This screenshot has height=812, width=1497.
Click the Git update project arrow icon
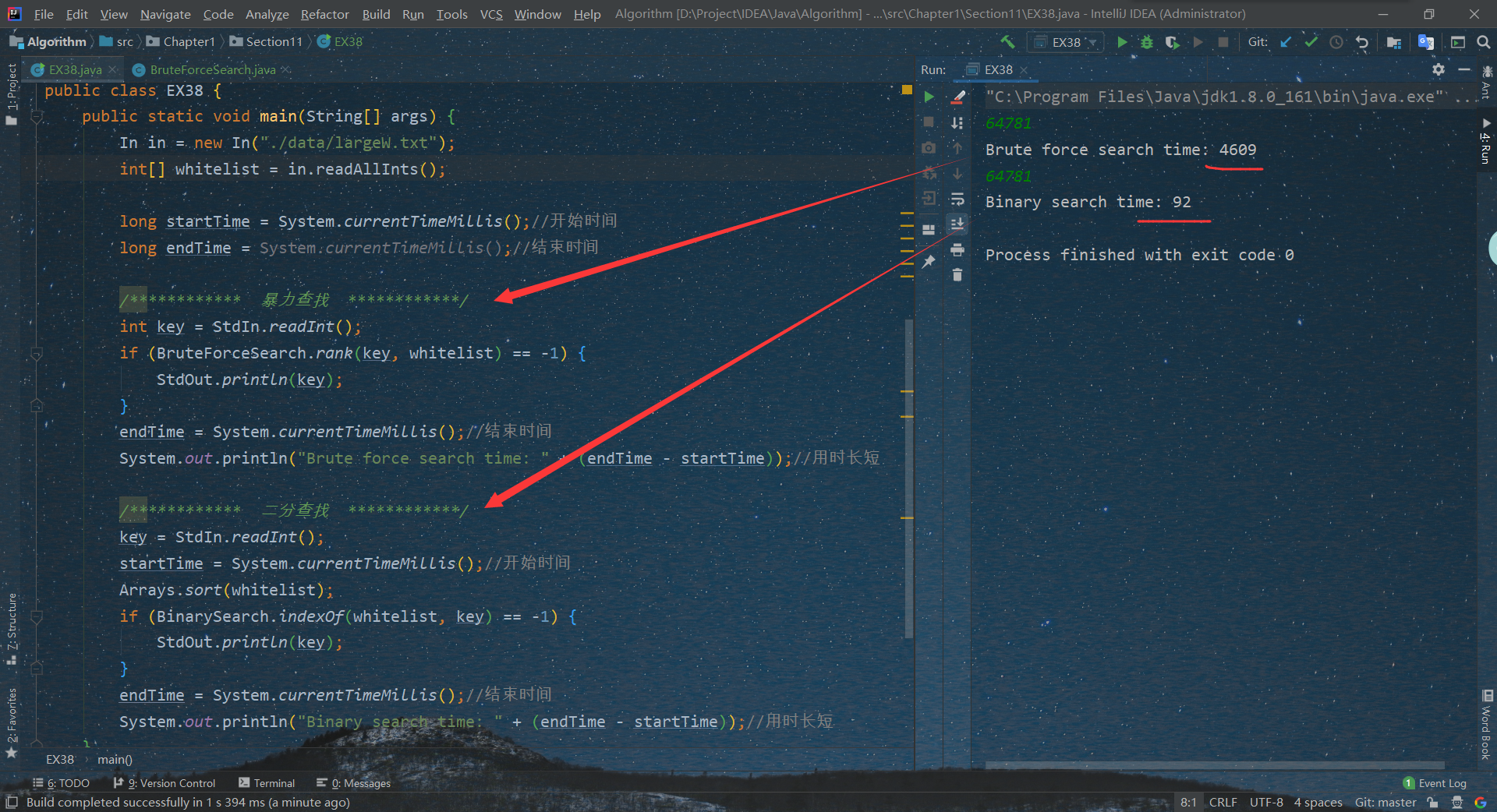1286,42
